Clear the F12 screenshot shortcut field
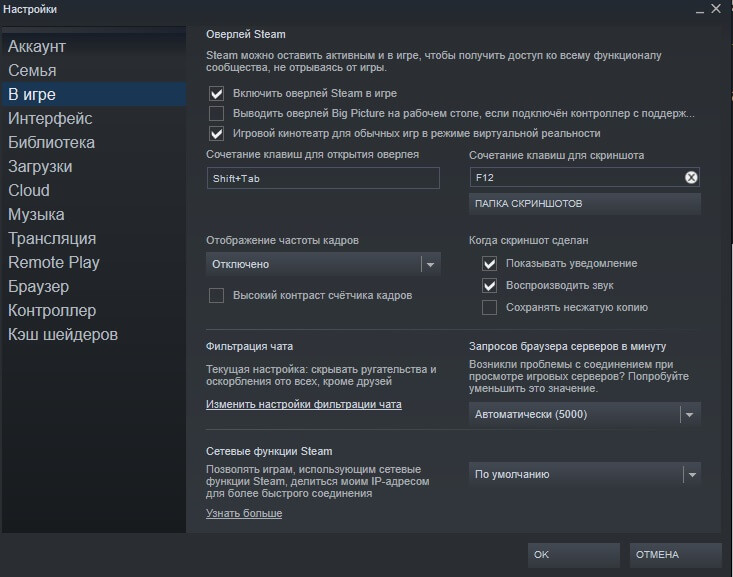This screenshot has width=733, height=577. [690, 177]
